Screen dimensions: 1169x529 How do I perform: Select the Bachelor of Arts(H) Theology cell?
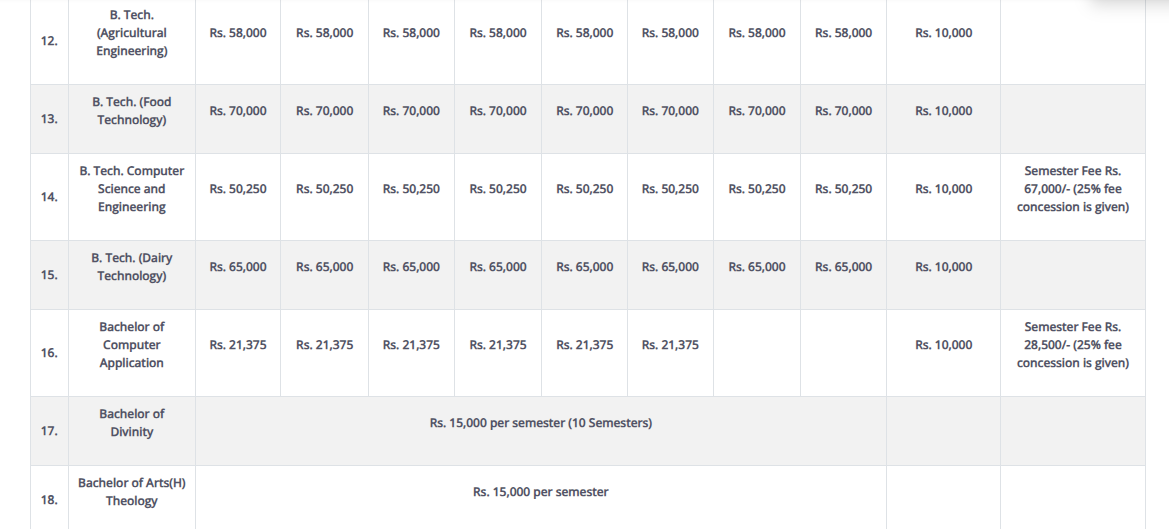pos(132,492)
